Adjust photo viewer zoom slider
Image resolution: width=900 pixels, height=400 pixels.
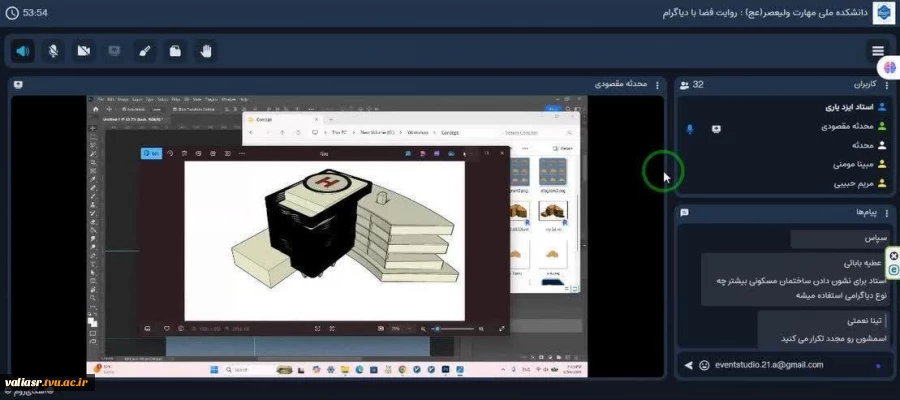[453, 329]
